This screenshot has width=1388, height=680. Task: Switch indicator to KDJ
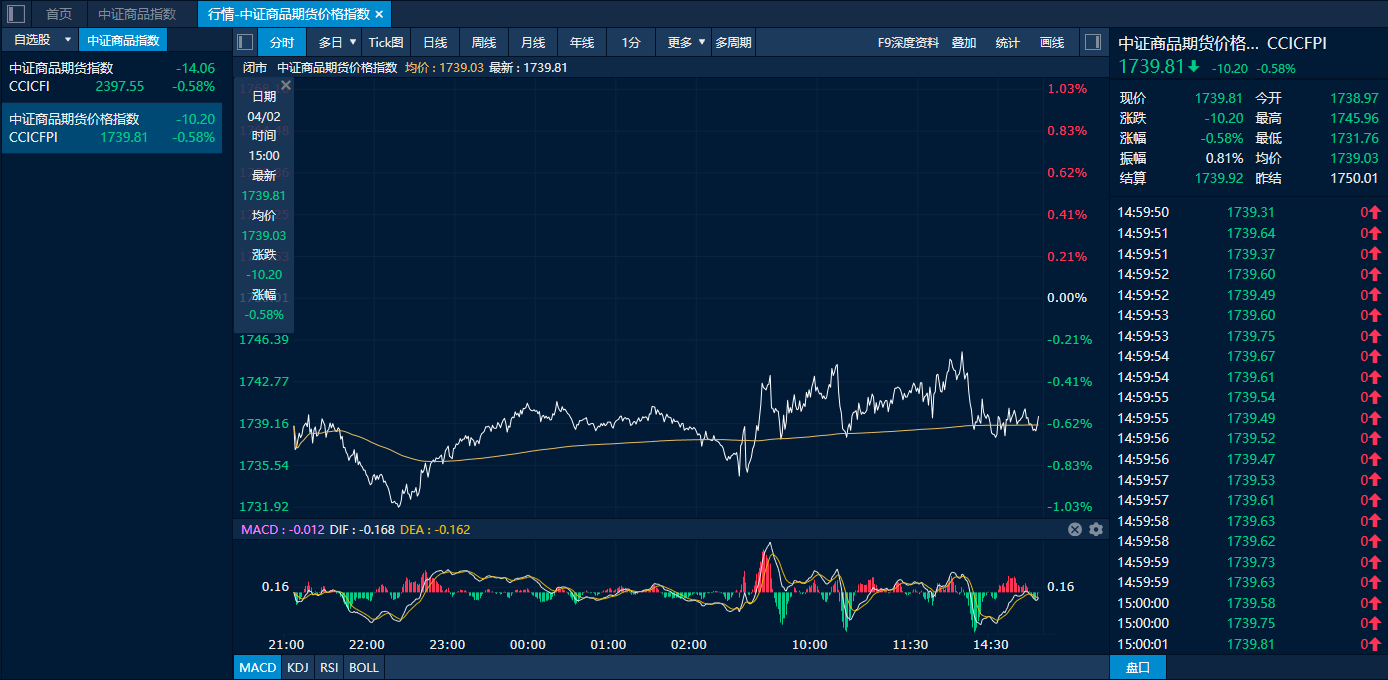click(297, 667)
